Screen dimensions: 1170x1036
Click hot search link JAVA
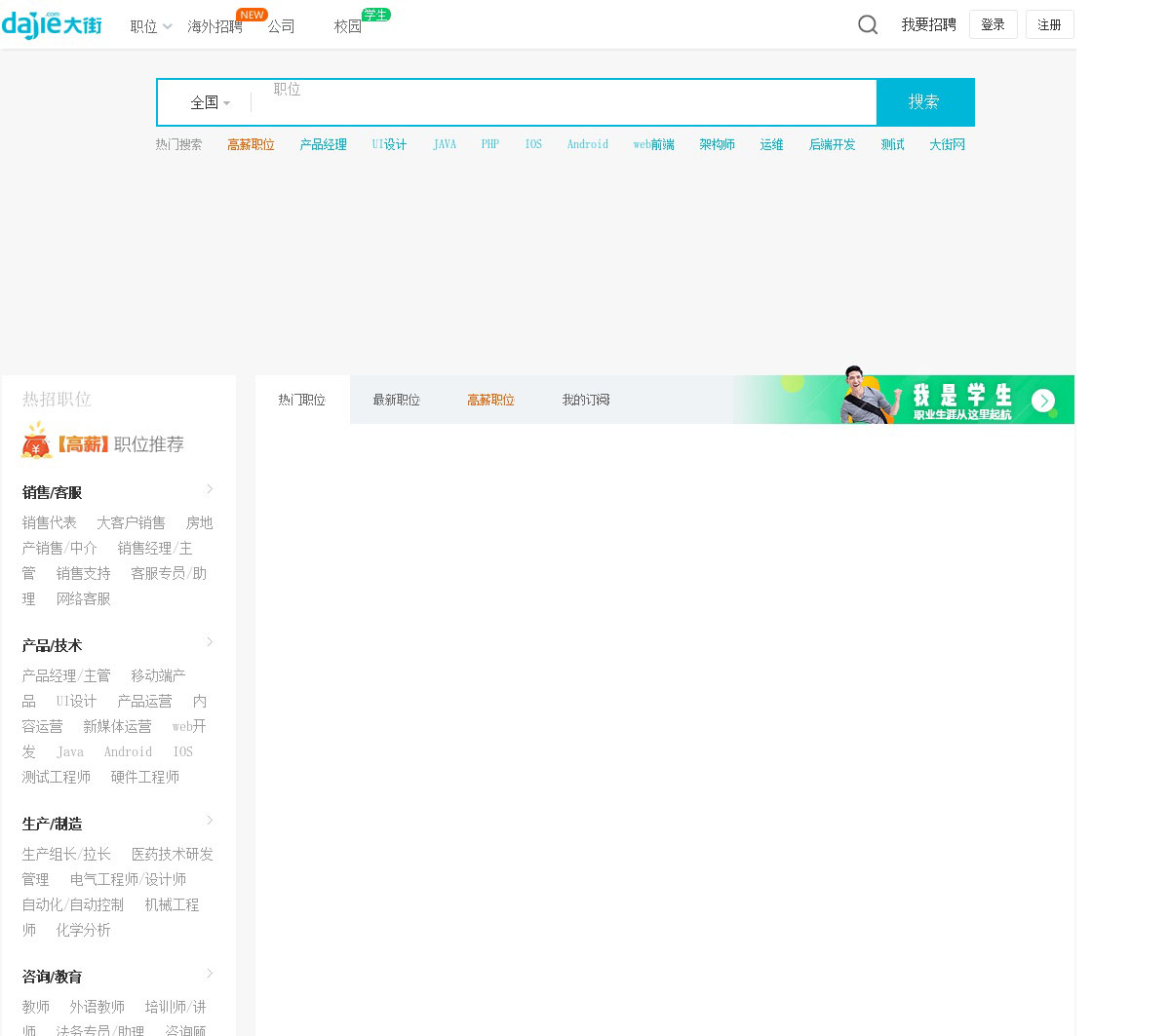(445, 144)
